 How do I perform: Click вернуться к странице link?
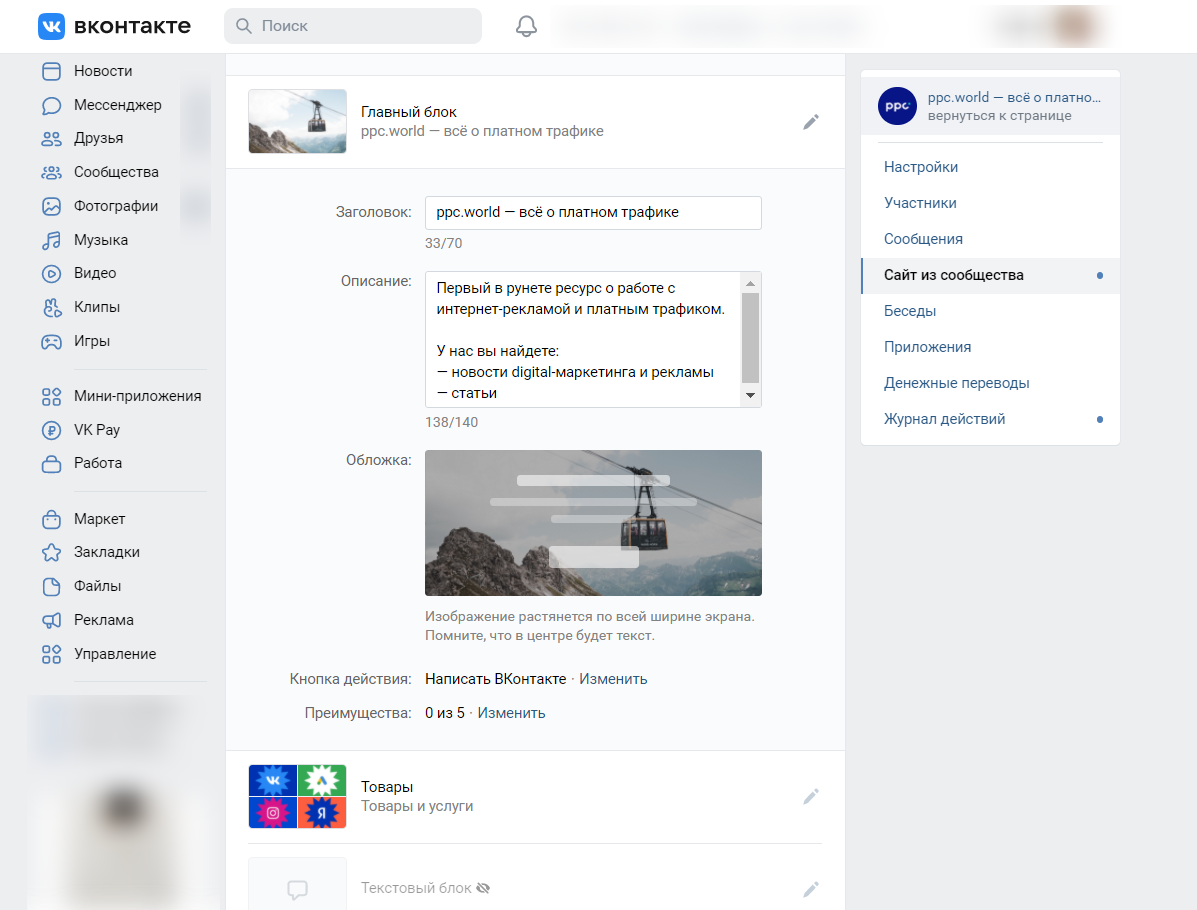(x=999, y=115)
